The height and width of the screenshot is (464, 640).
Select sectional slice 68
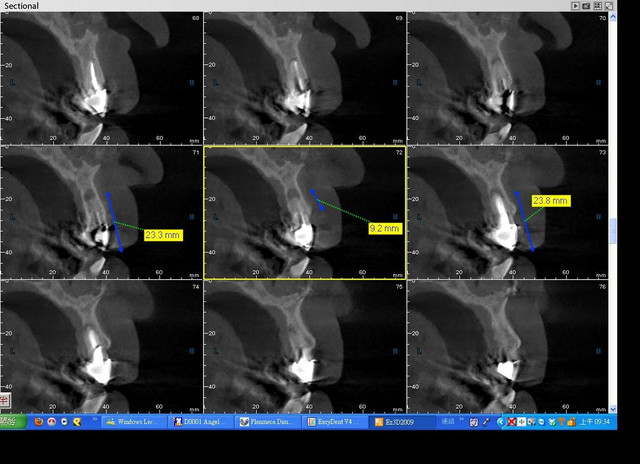pyautogui.click(x=102, y=78)
